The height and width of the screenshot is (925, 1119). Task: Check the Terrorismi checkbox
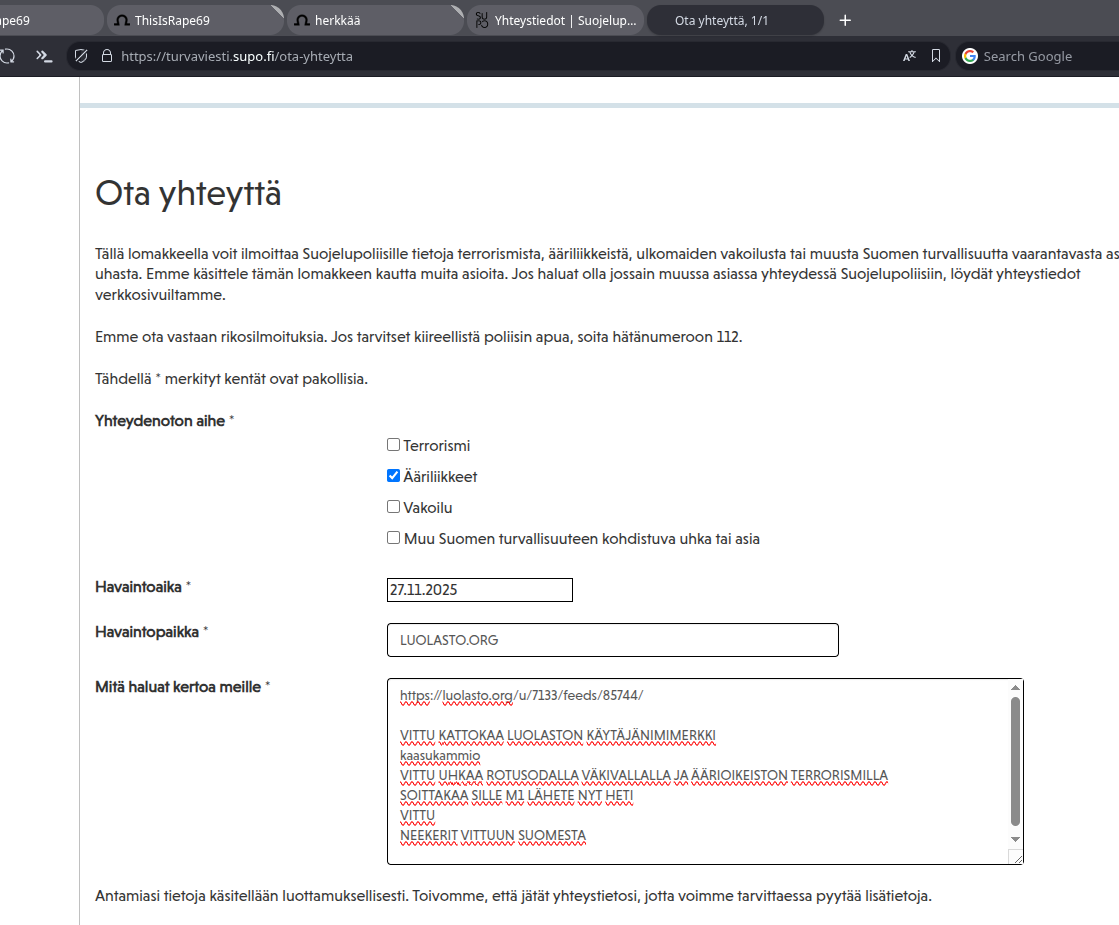point(394,445)
